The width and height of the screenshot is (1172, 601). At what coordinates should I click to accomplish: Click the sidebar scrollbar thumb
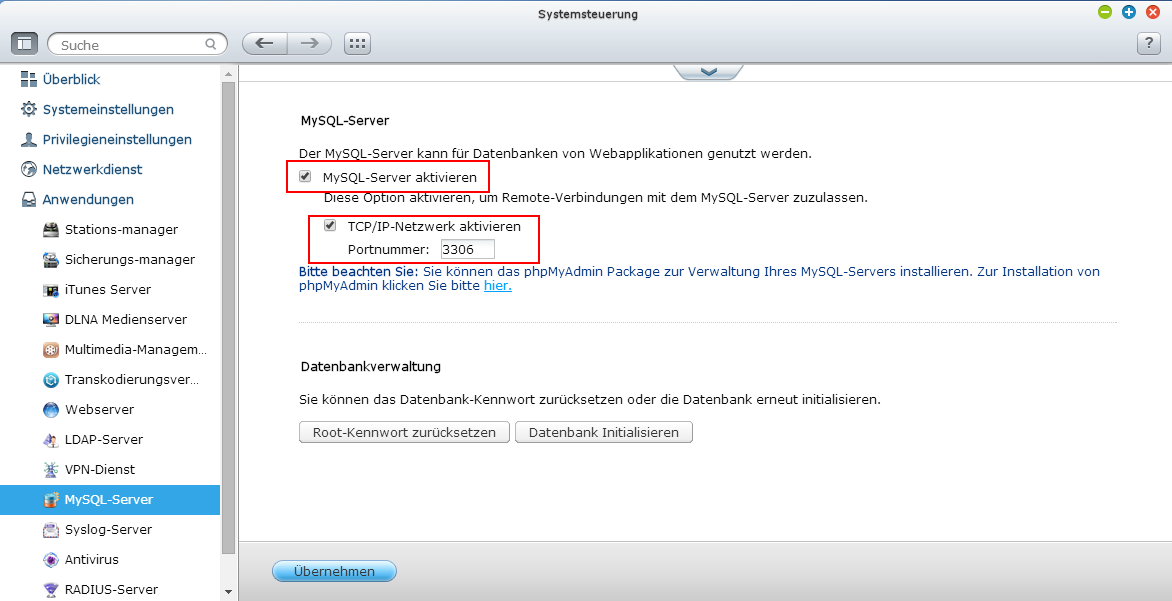pyautogui.click(x=228, y=317)
